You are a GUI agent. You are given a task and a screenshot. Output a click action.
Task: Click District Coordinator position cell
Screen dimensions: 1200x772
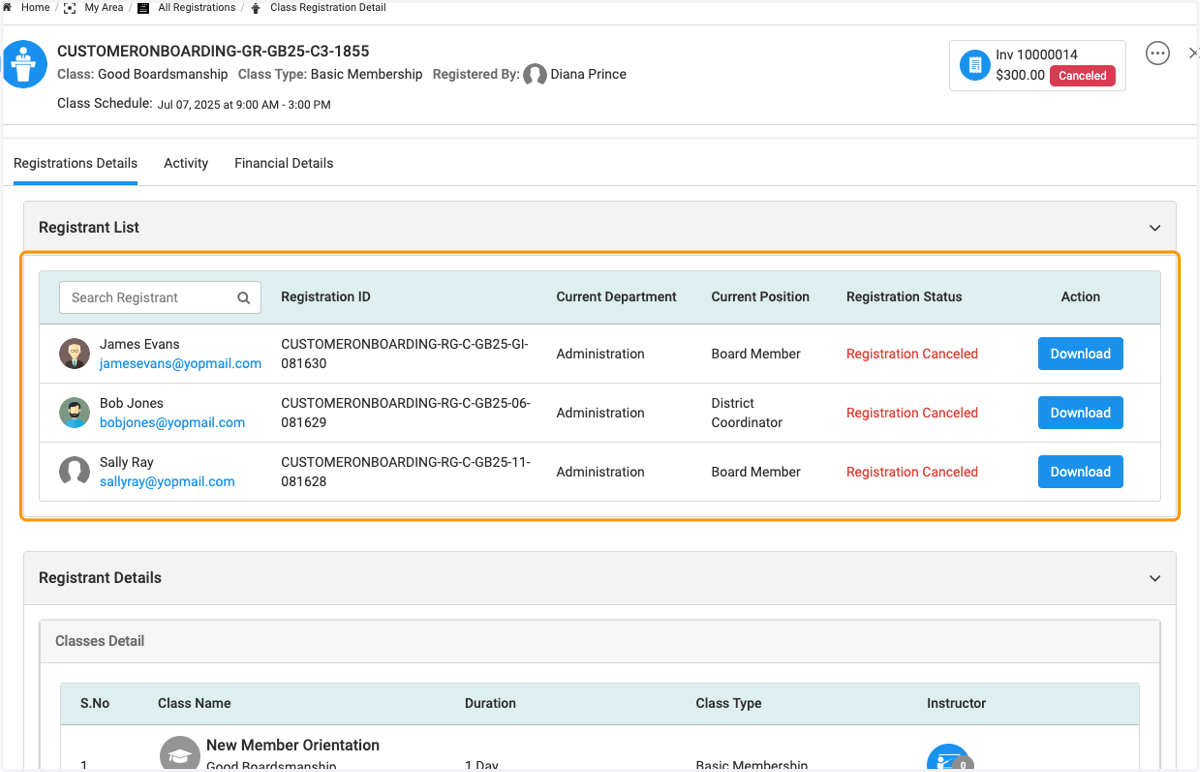[747, 413]
